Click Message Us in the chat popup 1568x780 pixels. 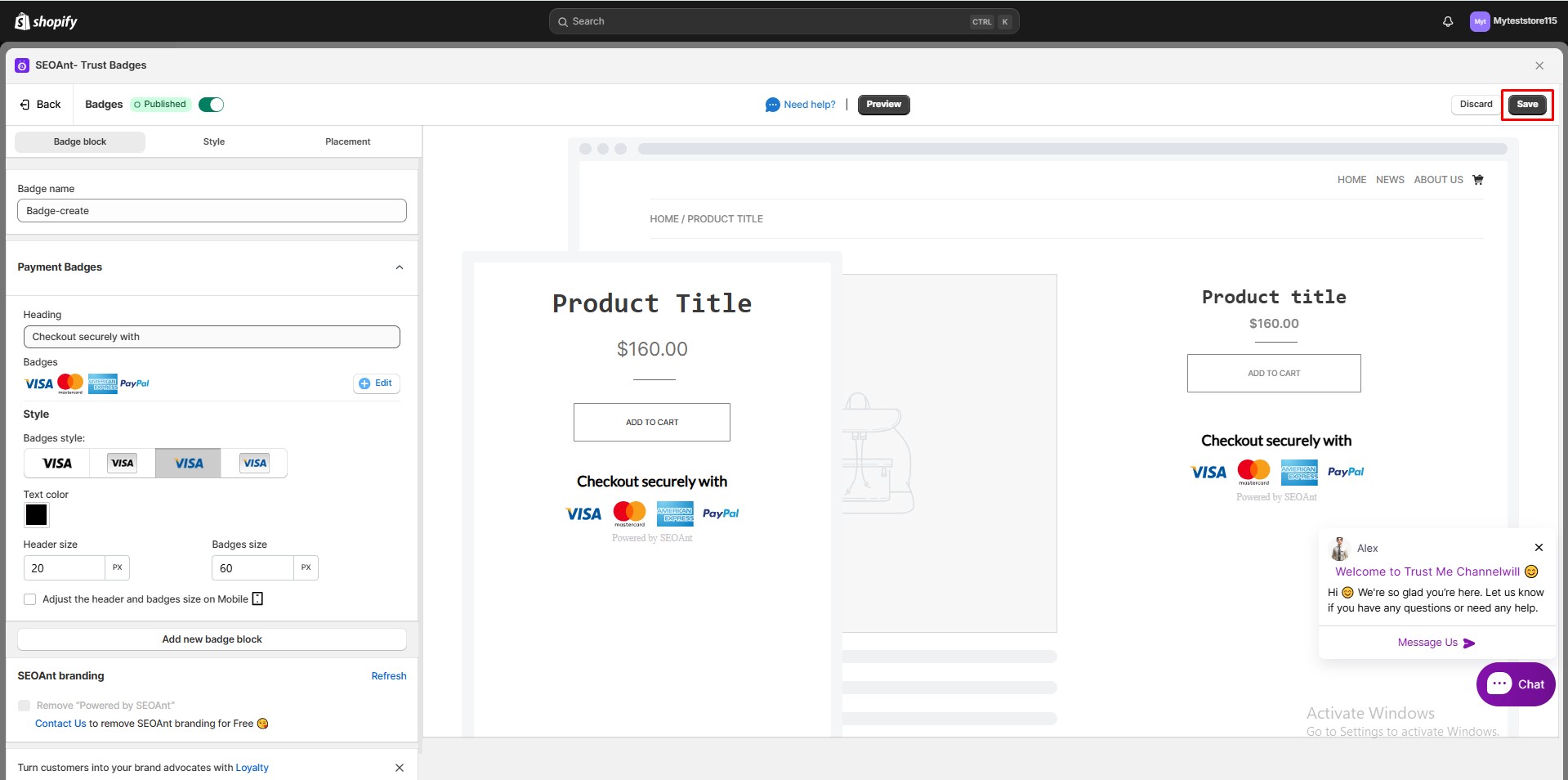[x=1436, y=643]
